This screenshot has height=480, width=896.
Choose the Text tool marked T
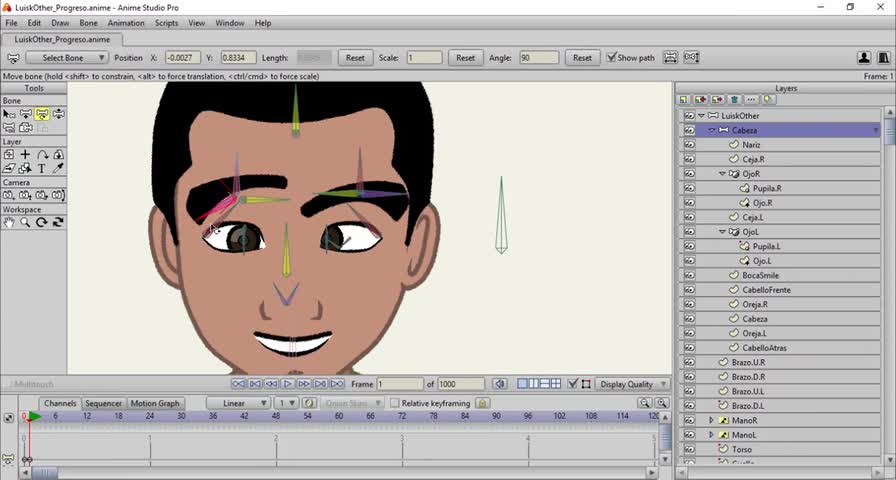(x=42, y=169)
